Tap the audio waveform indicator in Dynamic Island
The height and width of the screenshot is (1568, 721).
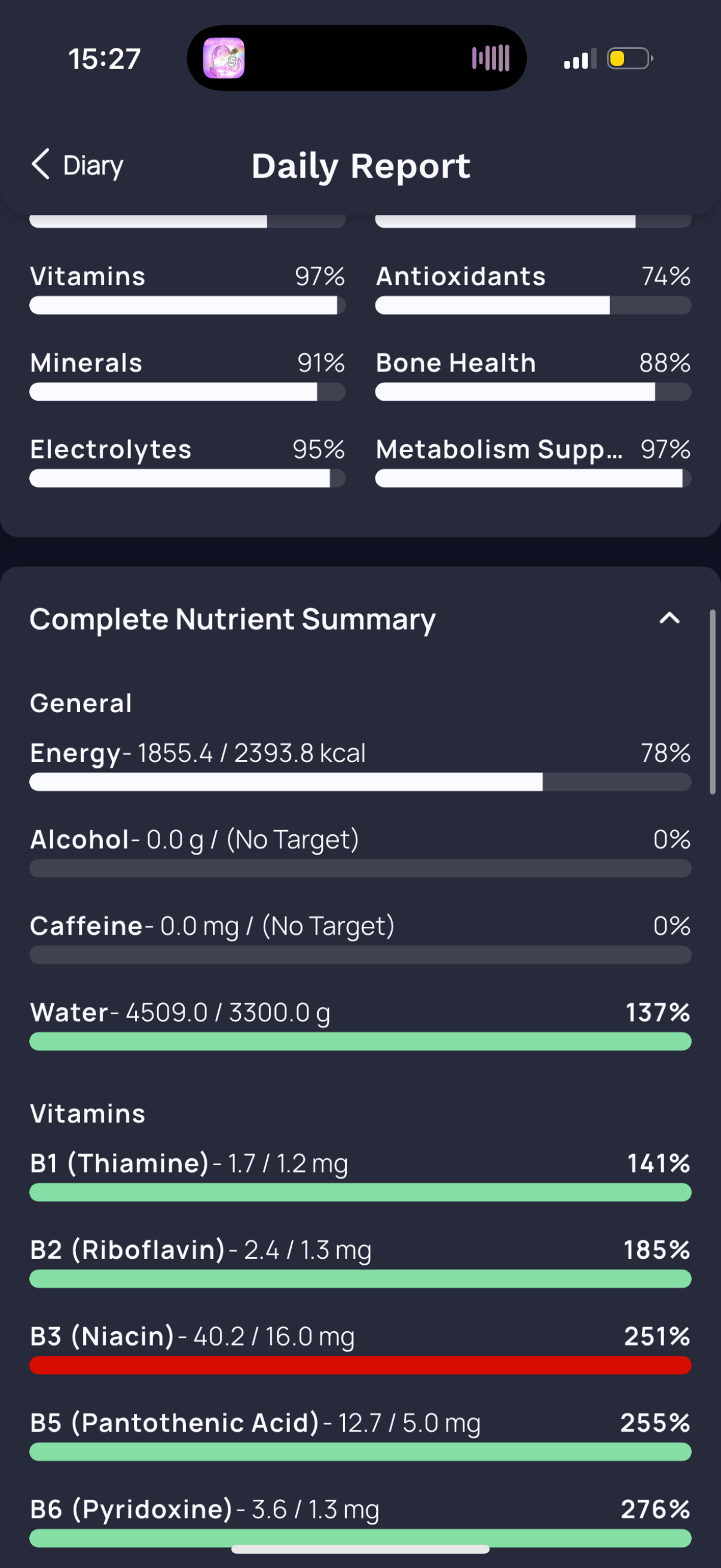pos(490,59)
